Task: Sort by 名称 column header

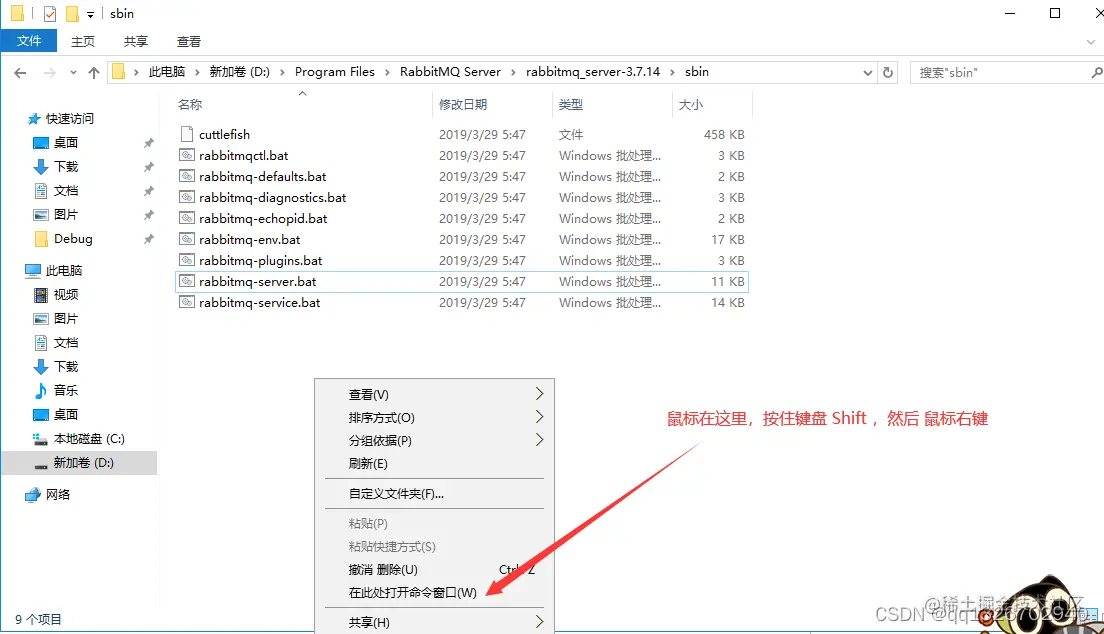Action: 190,104
